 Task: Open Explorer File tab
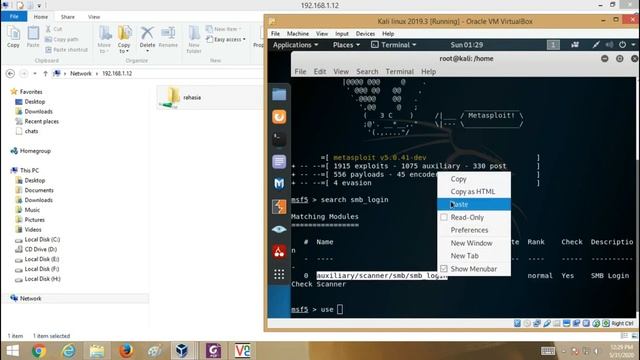[14, 16]
